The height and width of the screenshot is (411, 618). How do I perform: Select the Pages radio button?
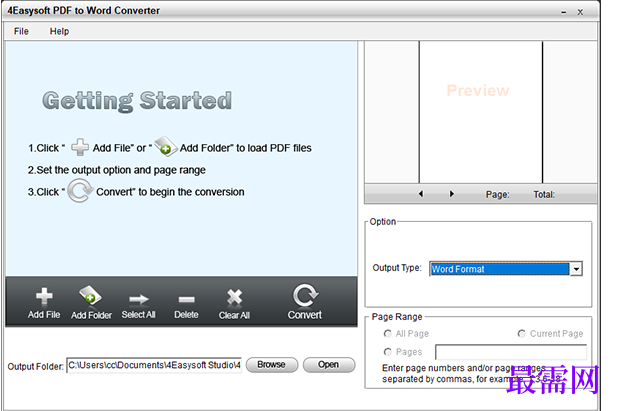point(387,351)
